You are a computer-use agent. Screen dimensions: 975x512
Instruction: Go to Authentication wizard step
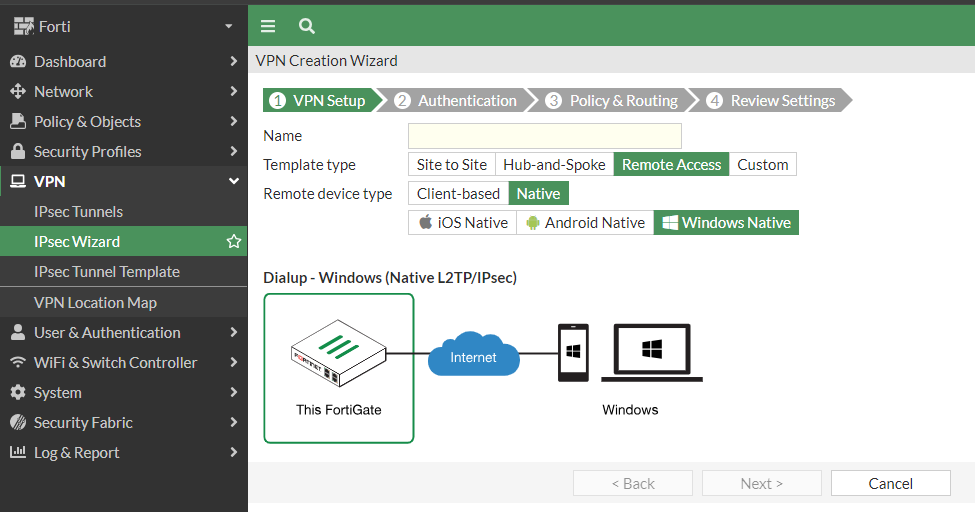[x=457, y=100]
